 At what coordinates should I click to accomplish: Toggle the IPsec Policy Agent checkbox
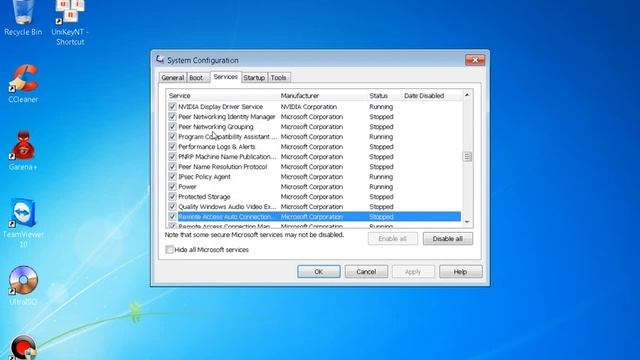pos(172,177)
